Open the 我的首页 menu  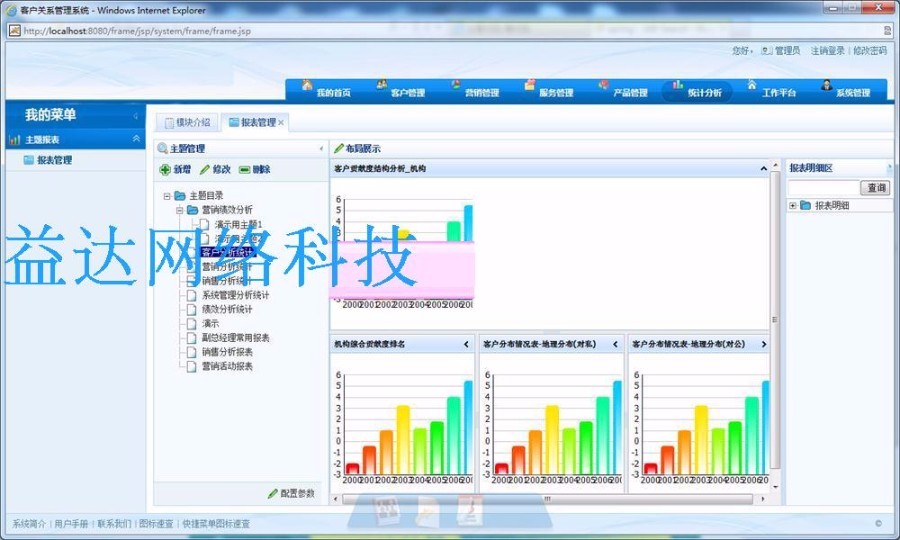tap(333, 92)
